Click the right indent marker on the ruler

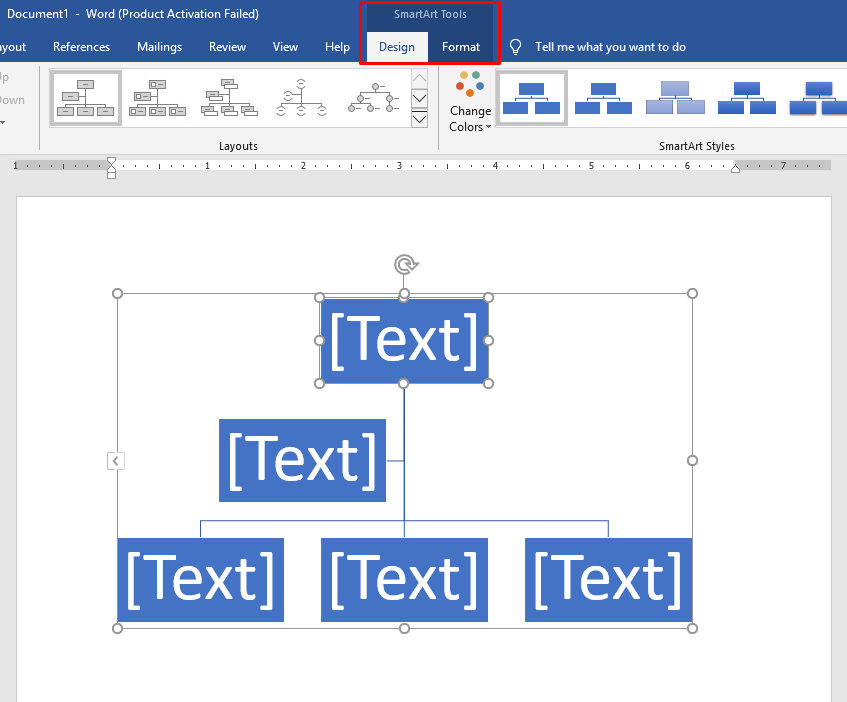[735, 169]
